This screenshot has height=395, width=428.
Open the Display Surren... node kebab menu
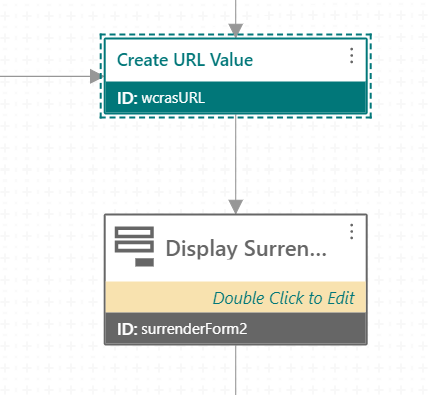click(351, 232)
